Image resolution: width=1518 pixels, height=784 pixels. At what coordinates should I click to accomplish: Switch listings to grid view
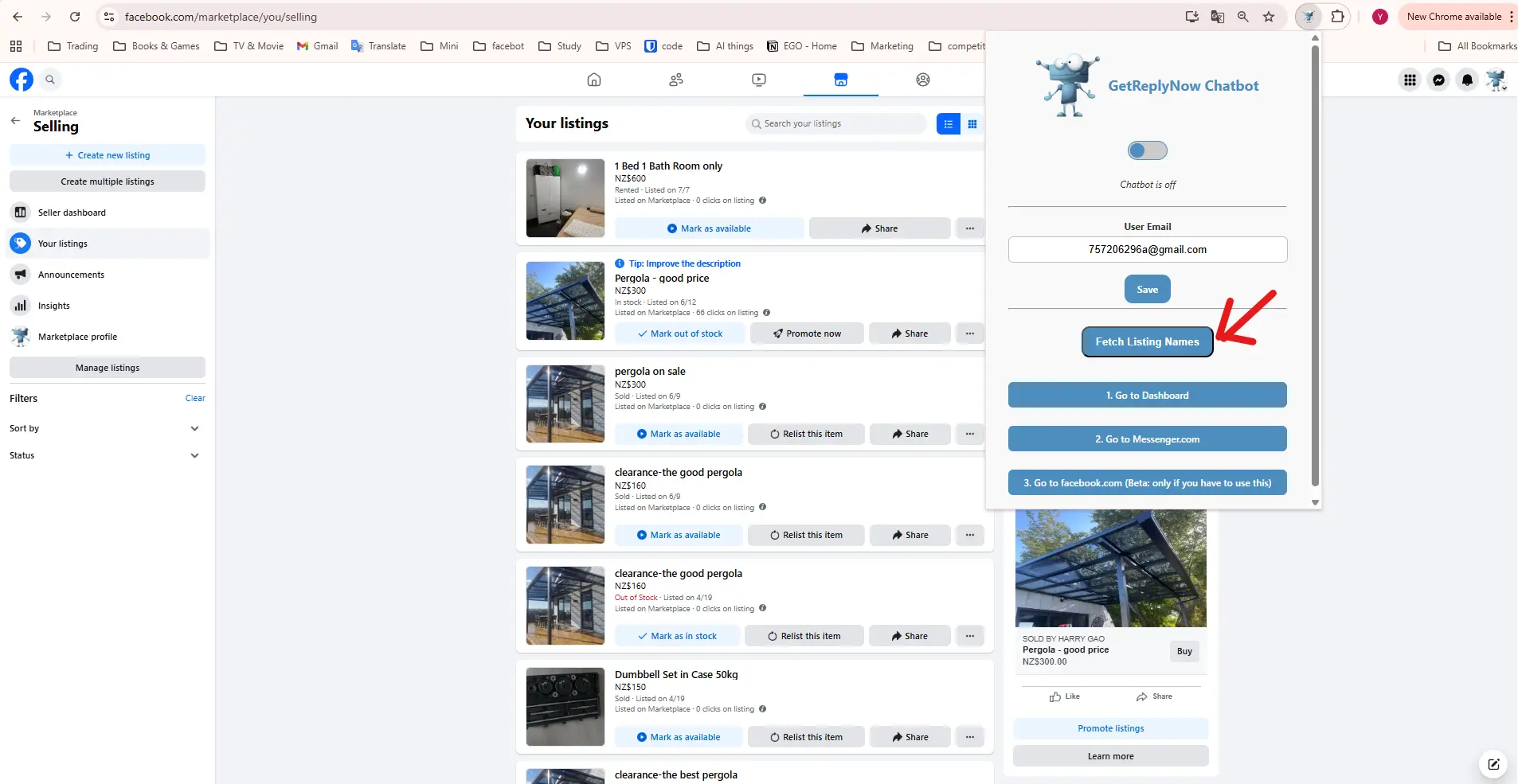point(973,123)
